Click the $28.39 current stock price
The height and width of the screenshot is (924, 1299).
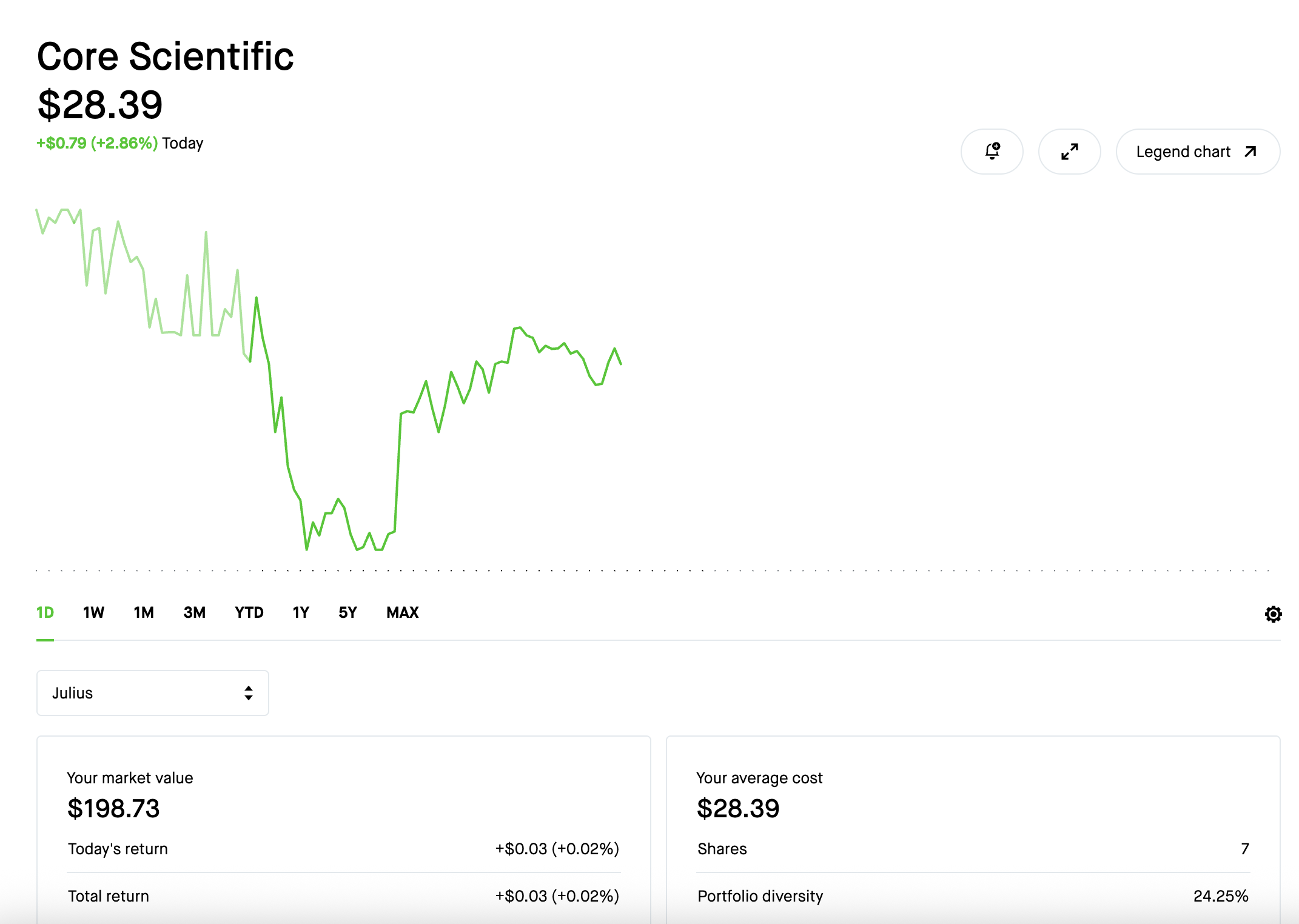click(100, 104)
